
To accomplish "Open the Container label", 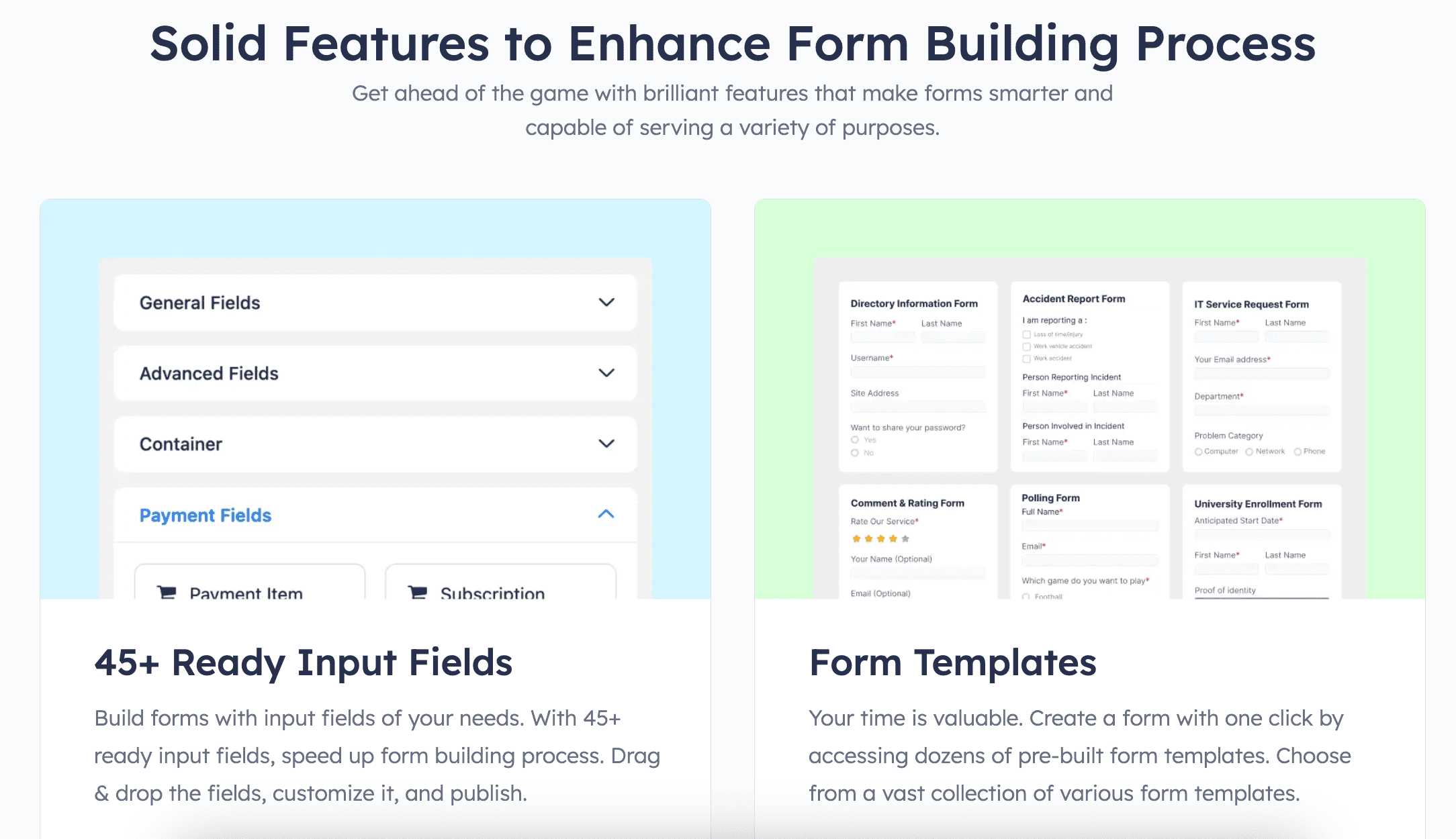I will [x=181, y=444].
